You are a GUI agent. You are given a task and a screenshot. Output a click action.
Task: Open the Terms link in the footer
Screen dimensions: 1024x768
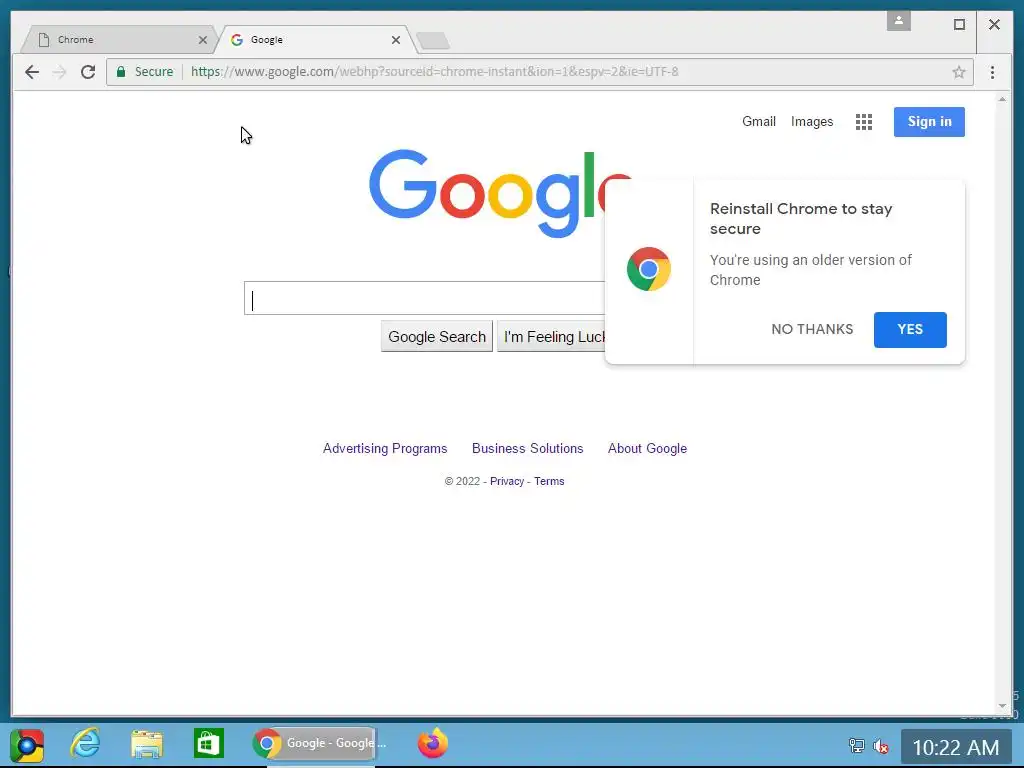(549, 481)
